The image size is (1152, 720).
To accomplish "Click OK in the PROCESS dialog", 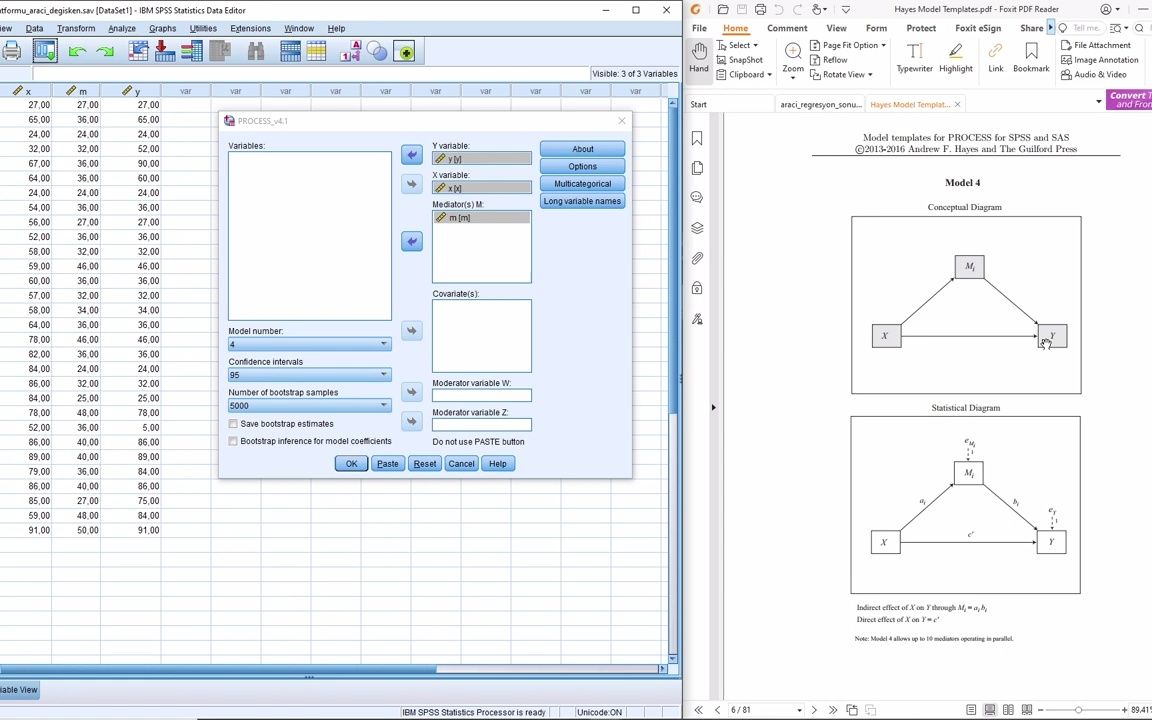I will (x=351, y=463).
